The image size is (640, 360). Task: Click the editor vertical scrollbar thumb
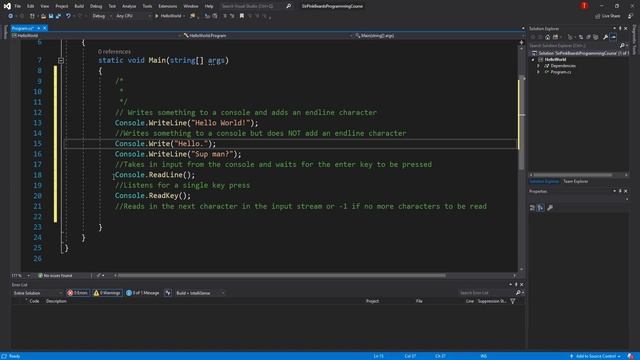(521, 122)
